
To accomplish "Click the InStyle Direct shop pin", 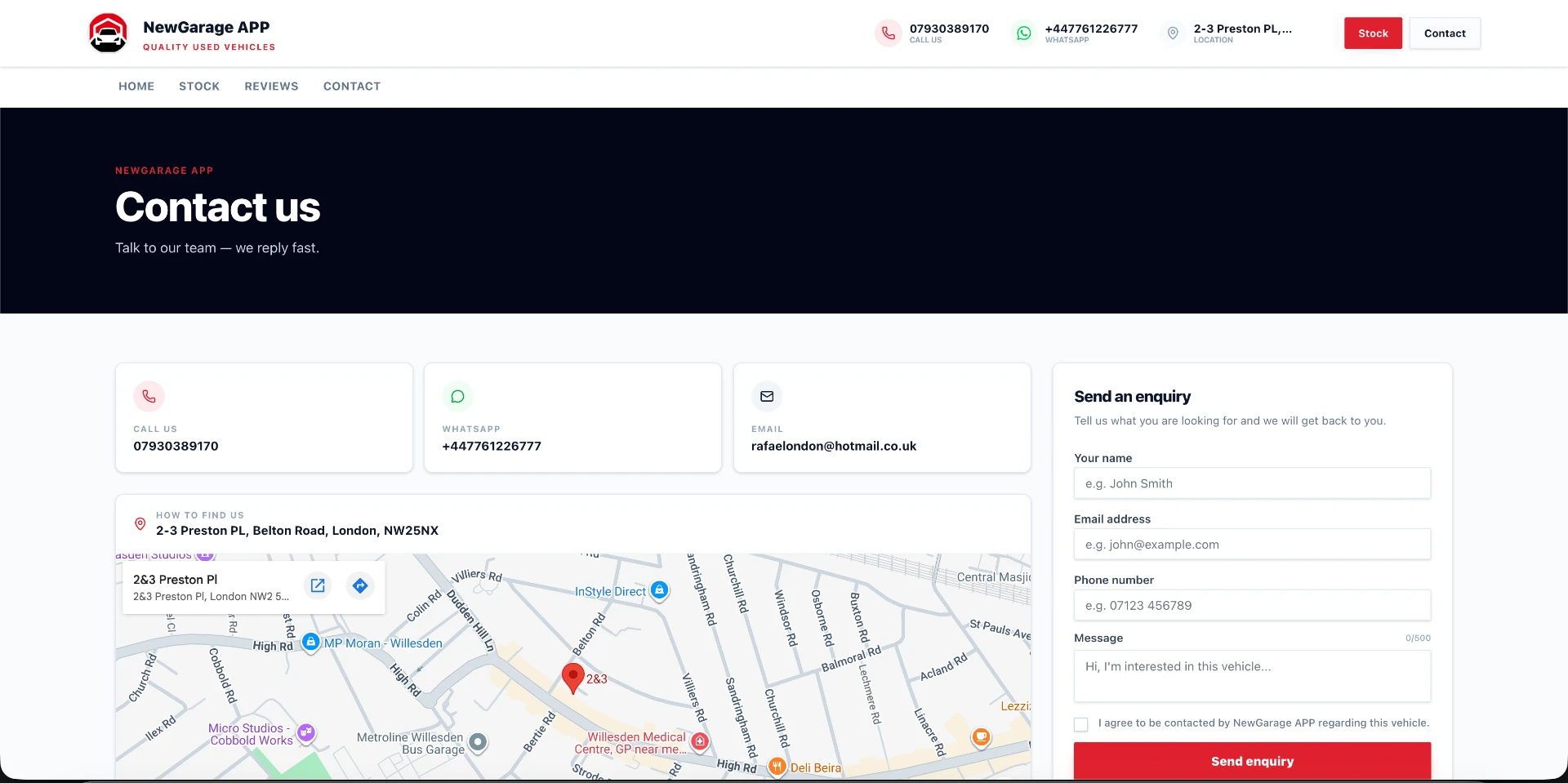I will tap(660, 590).
